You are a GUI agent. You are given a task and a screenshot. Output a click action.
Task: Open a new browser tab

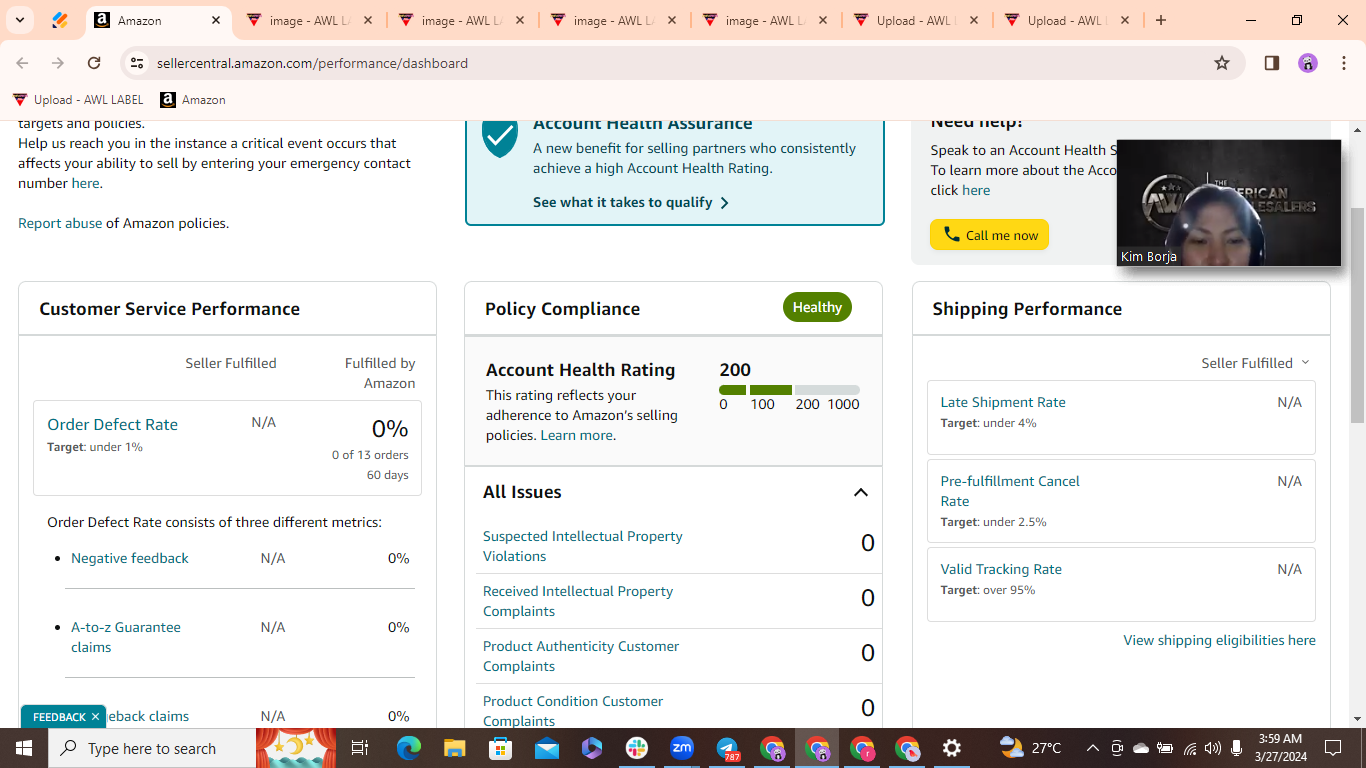[1161, 20]
